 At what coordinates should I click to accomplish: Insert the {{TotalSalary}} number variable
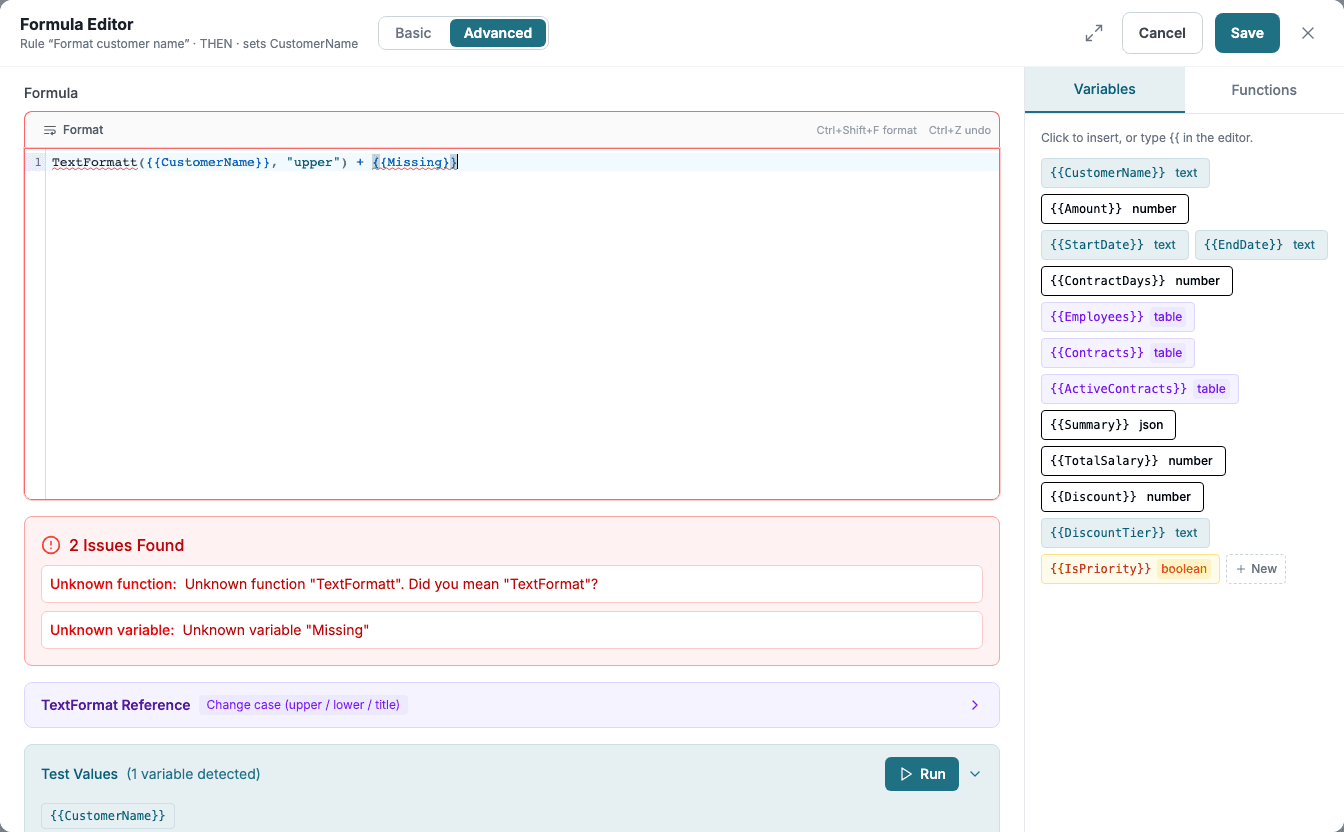point(1133,461)
